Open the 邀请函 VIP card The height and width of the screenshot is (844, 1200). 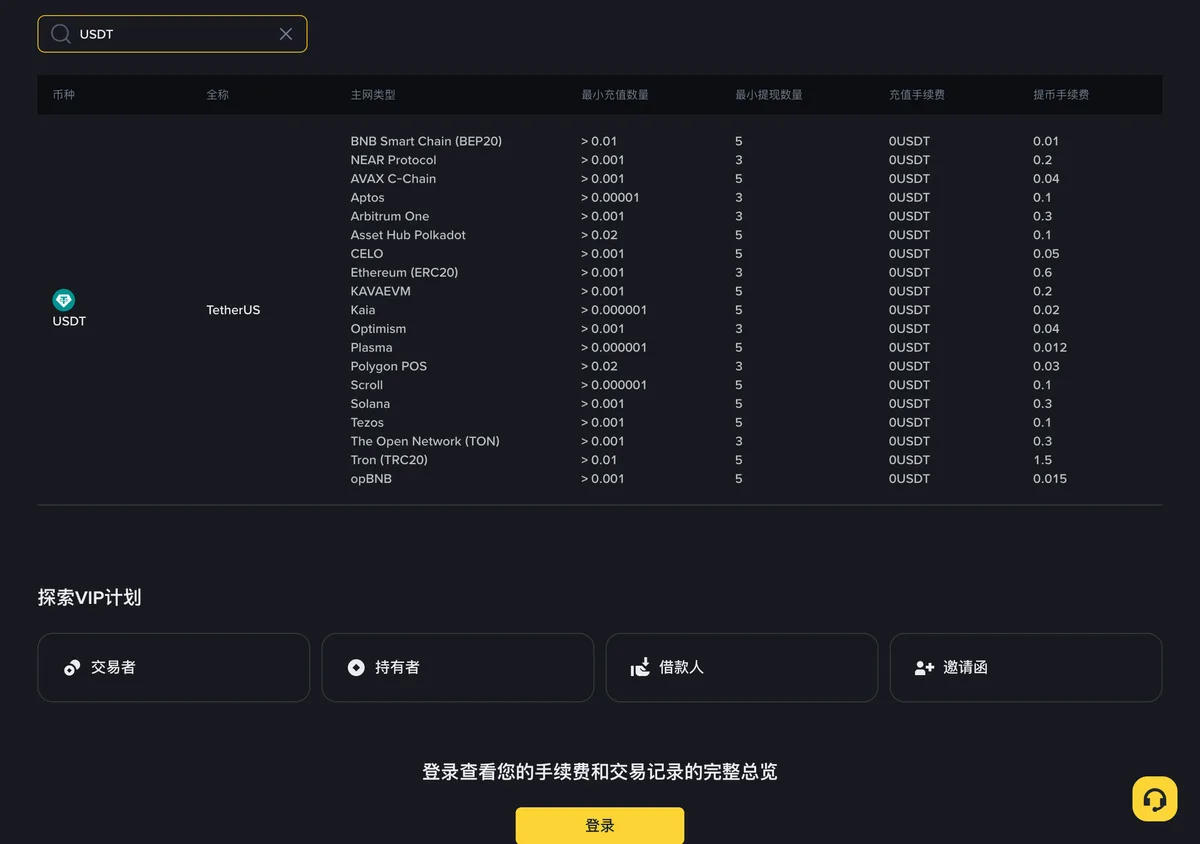click(x=1026, y=667)
